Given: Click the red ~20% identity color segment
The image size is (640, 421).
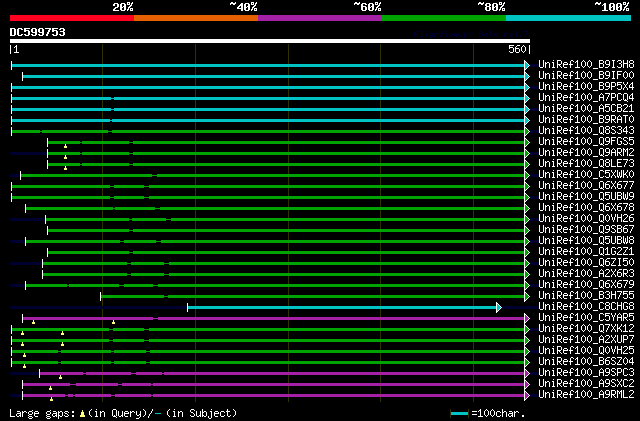Looking at the screenshot, I should pyautogui.click(x=72, y=18).
